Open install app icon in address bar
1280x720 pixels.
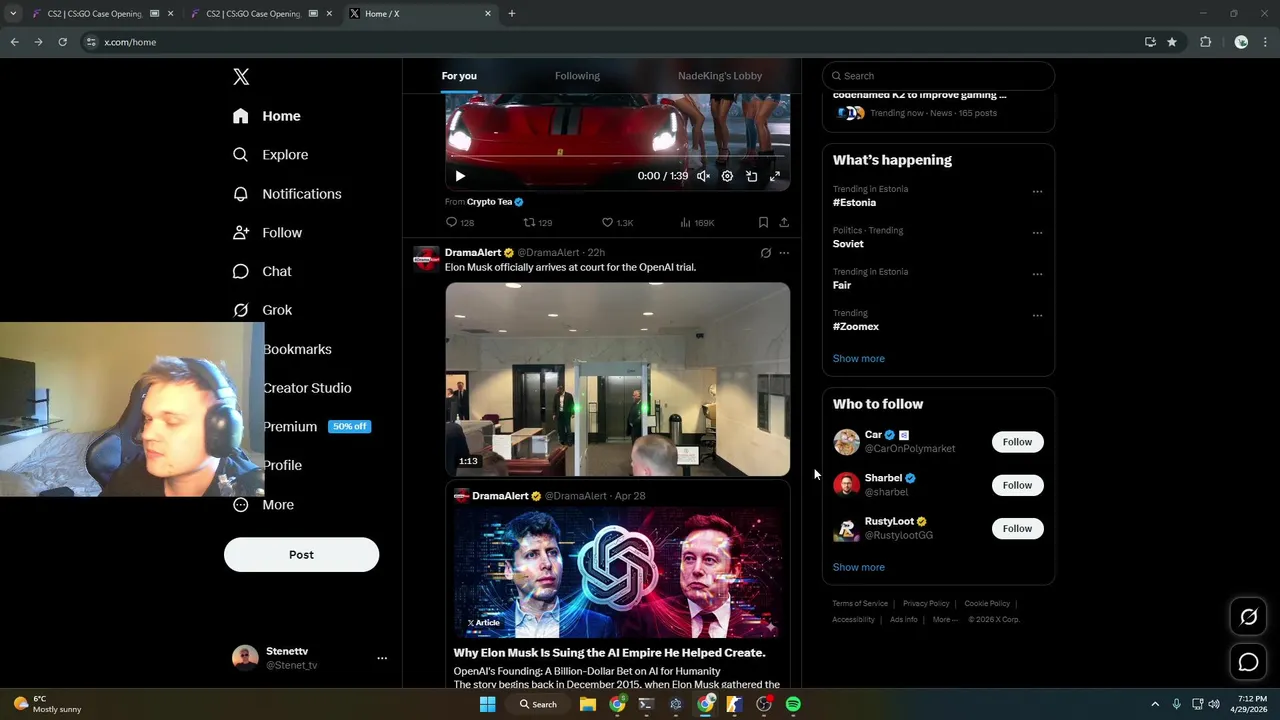tap(1150, 42)
